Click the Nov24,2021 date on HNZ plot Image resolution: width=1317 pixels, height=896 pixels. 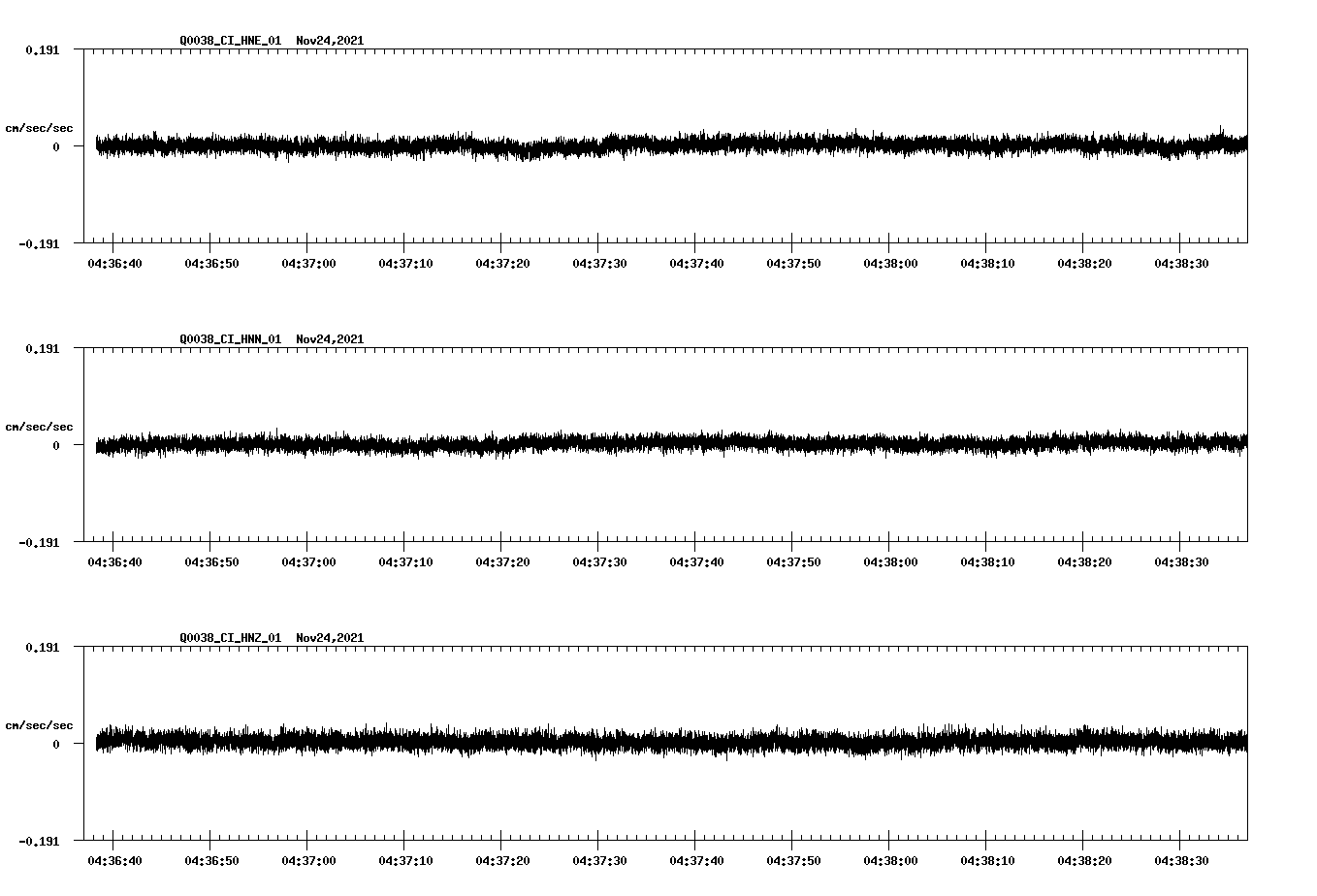pyautogui.click(x=330, y=638)
